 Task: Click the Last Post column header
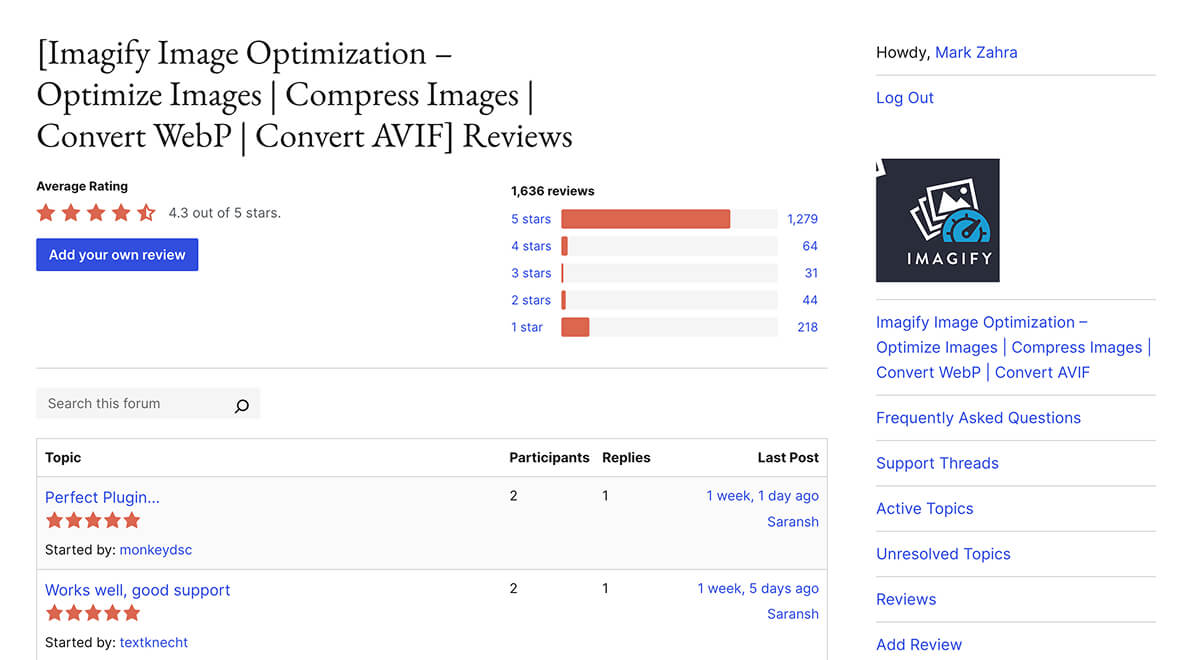[x=788, y=458]
